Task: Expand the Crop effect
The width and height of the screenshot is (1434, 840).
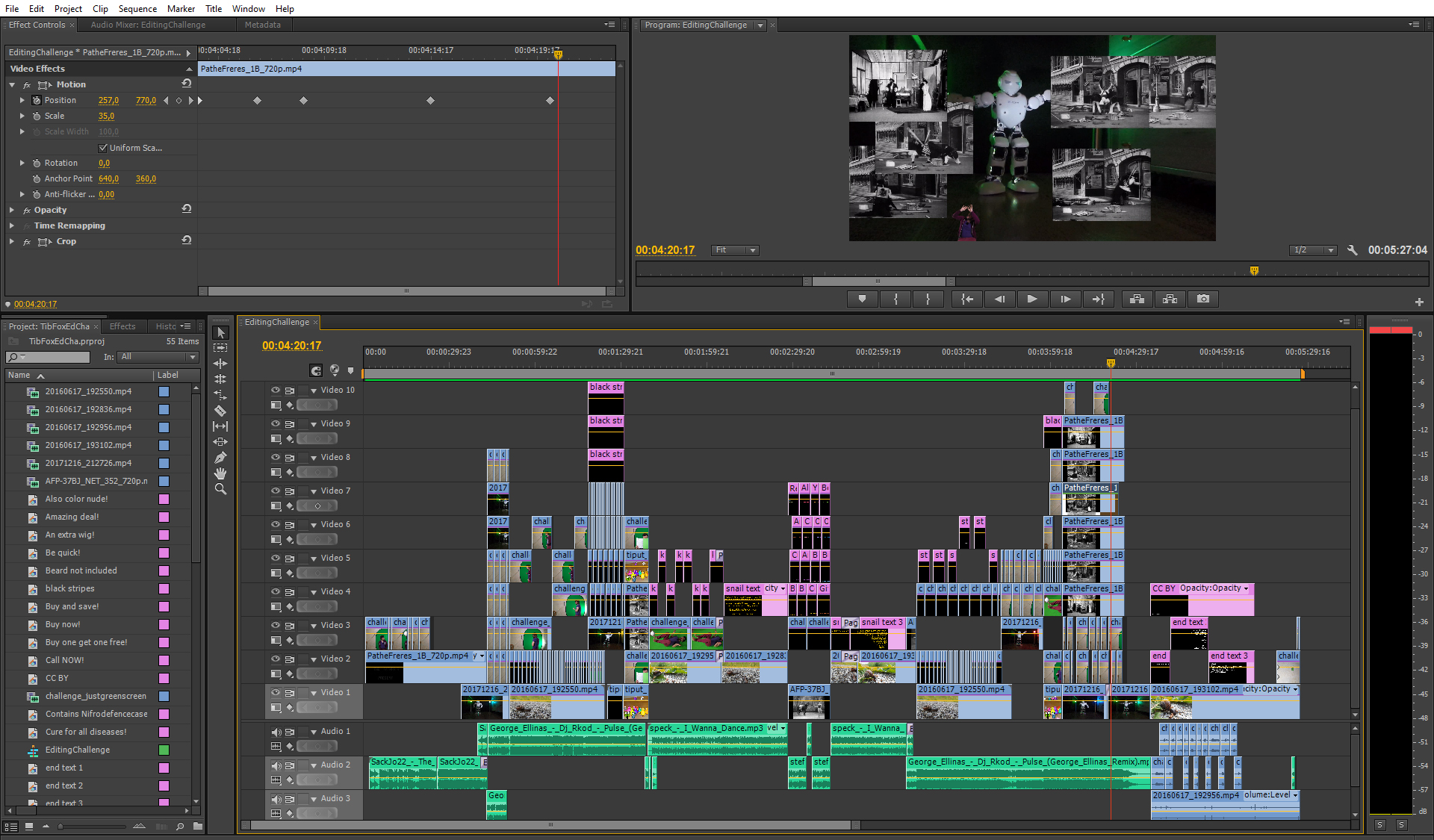Action: coord(12,241)
